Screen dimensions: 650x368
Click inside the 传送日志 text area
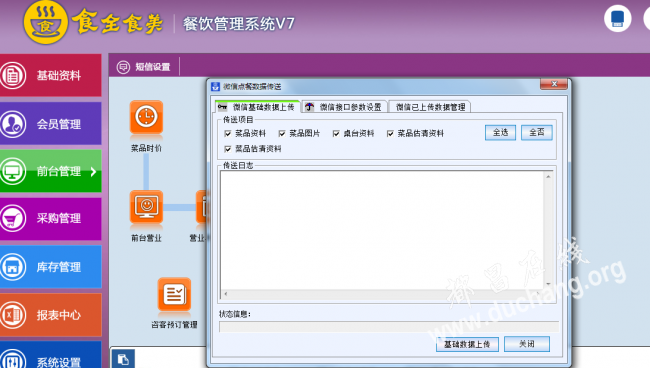click(382, 230)
